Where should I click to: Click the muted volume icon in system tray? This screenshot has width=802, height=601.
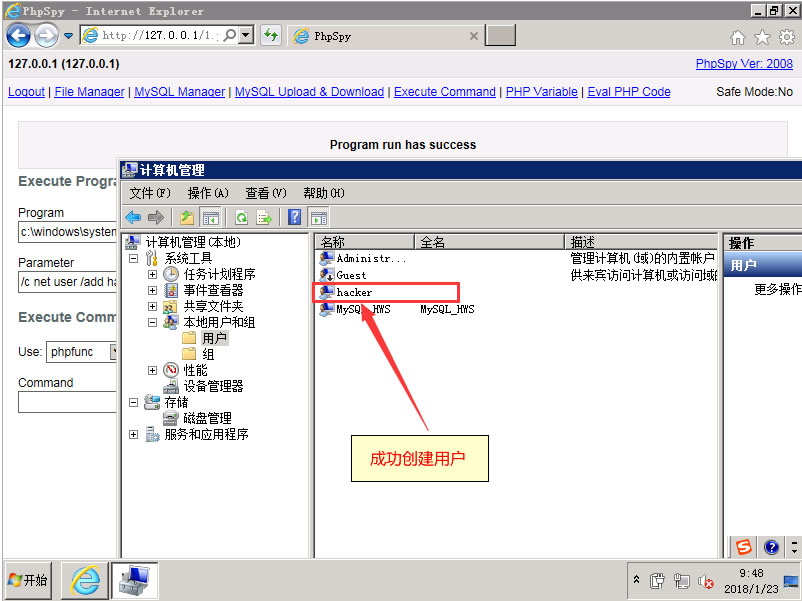click(706, 580)
